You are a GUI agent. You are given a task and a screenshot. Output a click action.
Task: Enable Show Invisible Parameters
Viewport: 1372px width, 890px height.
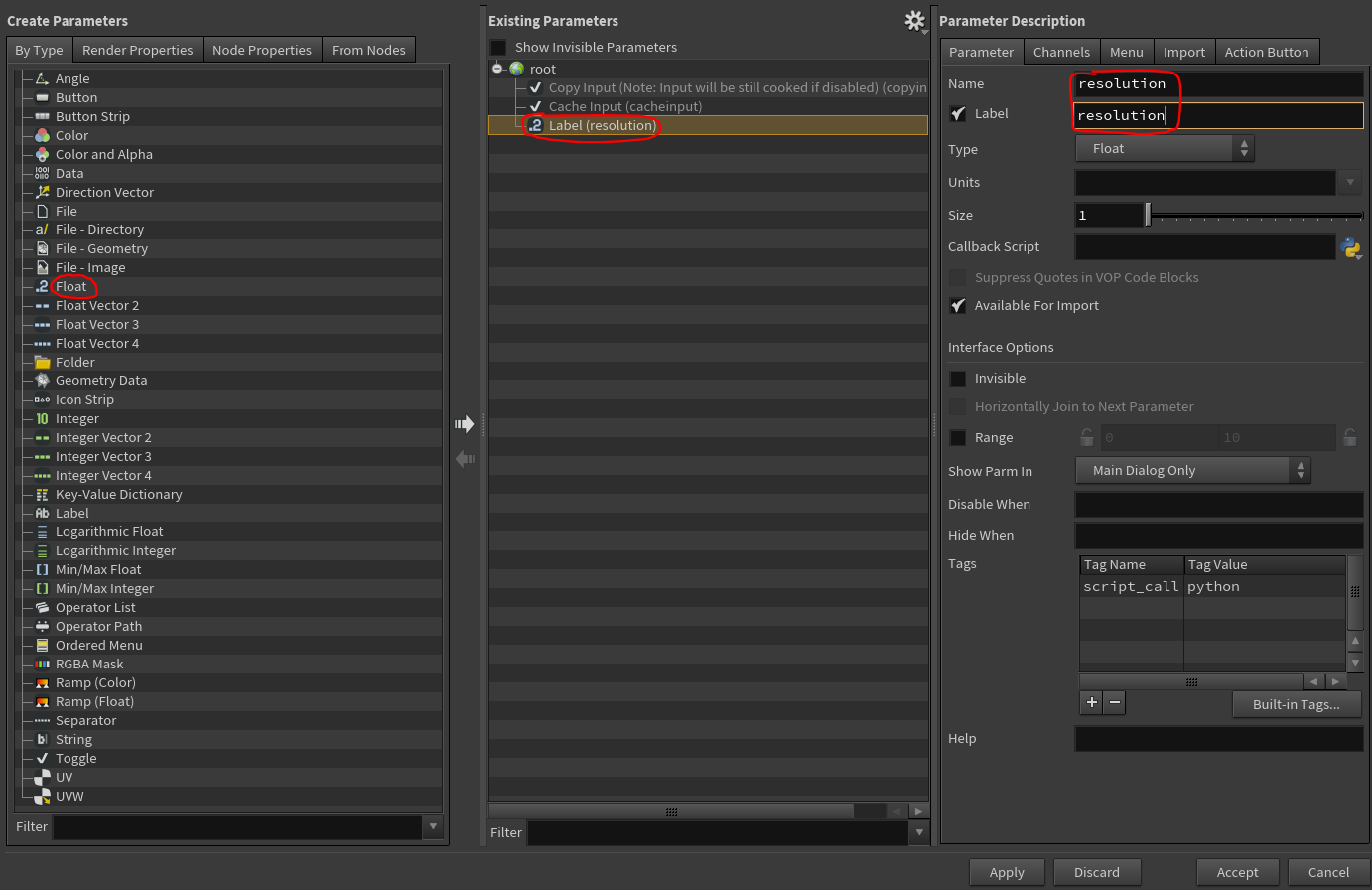click(x=497, y=46)
